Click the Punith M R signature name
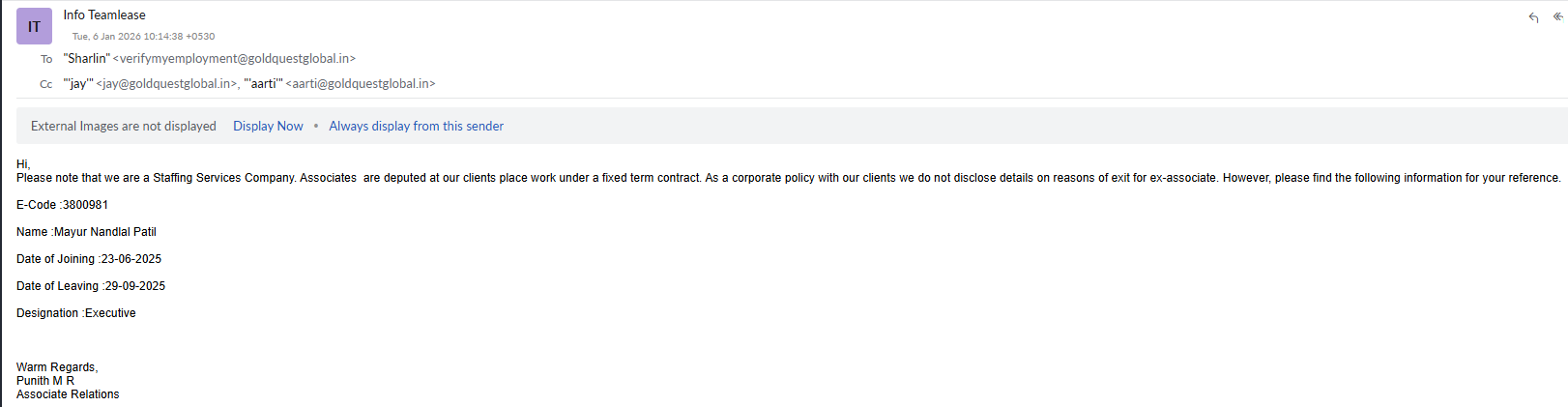 (x=45, y=381)
